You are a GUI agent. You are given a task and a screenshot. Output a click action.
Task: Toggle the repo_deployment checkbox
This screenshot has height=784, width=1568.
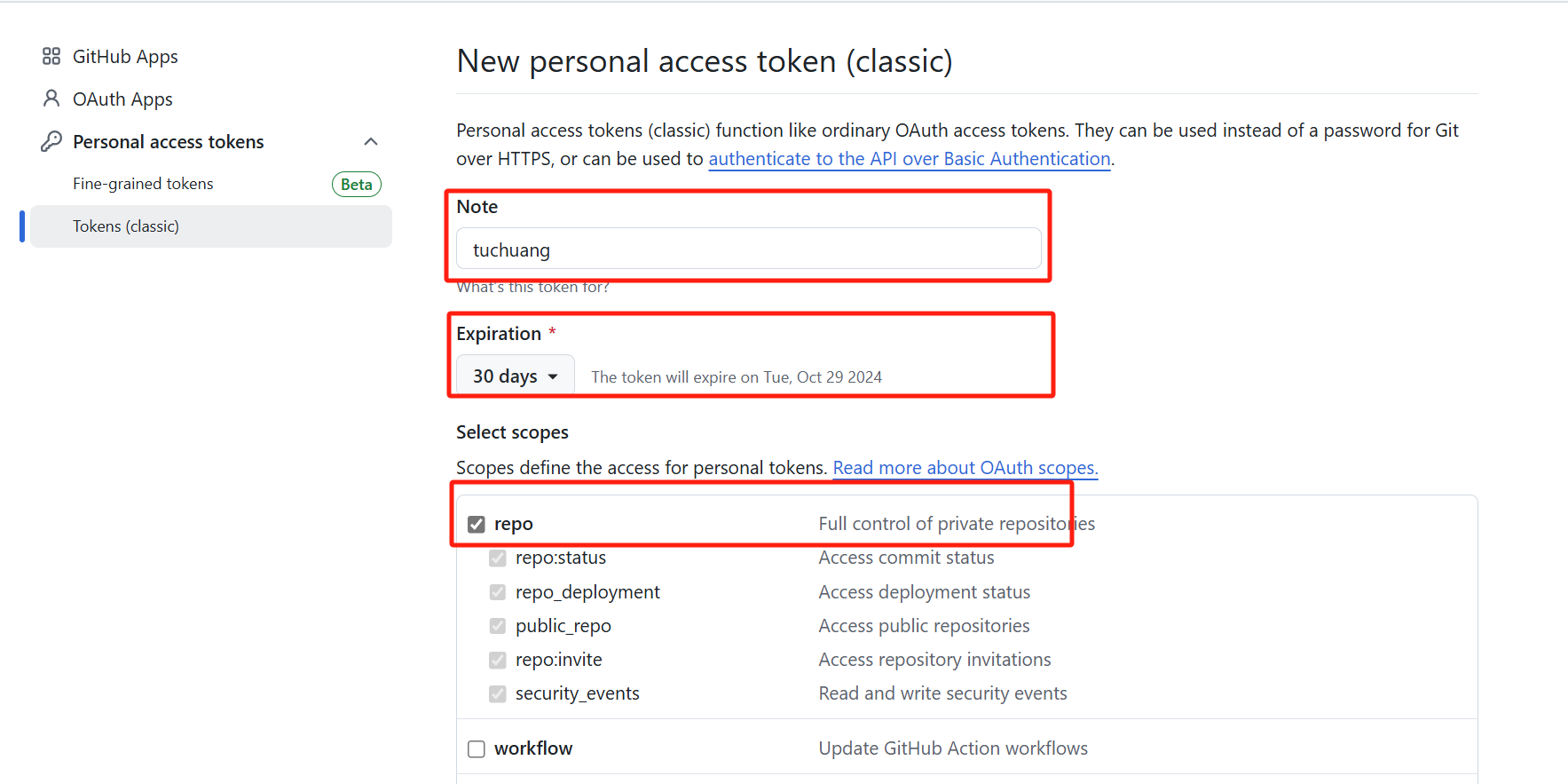click(x=498, y=592)
